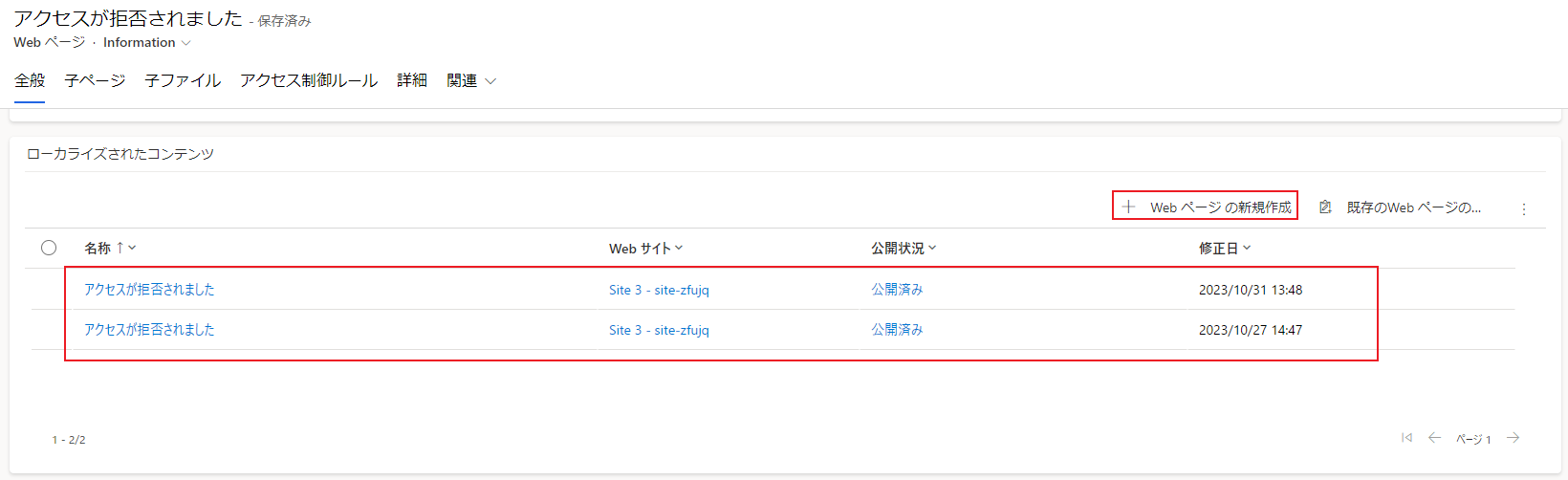Click the existing web page clipboard icon

pos(1325,207)
